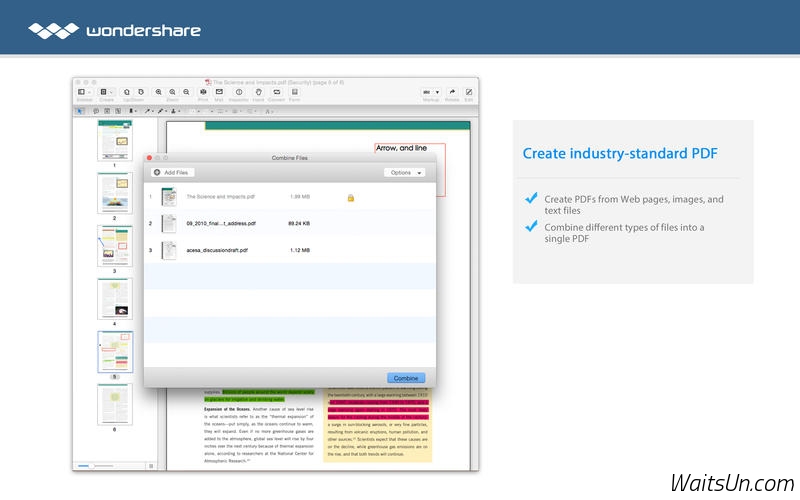Open the Form toolbar icon

(294, 92)
